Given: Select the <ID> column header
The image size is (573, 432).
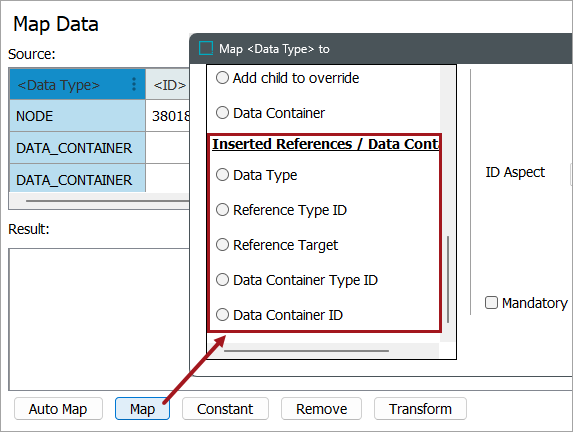Looking at the screenshot, I should [168, 84].
